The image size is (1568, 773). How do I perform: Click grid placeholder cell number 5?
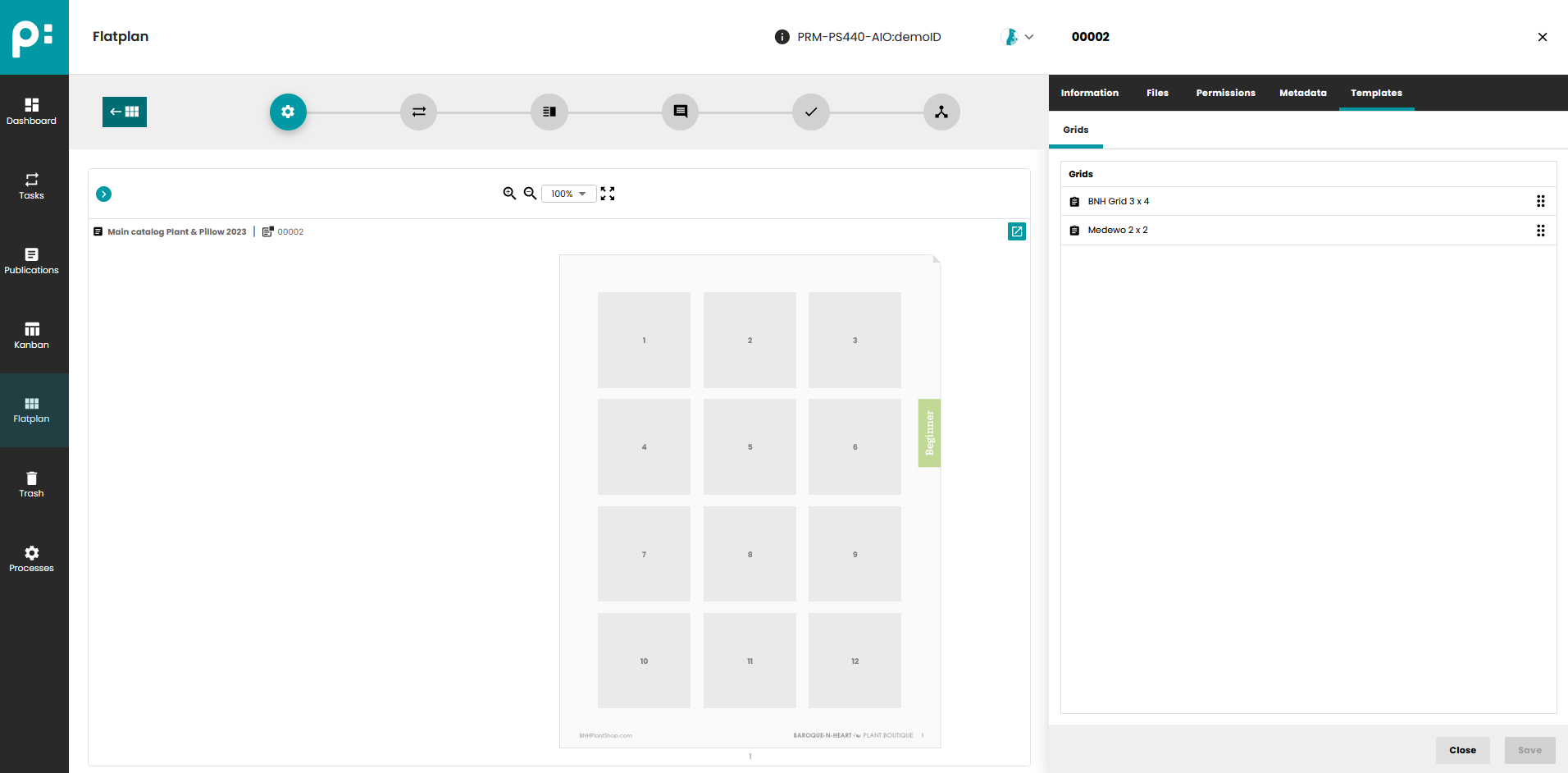pyautogui.click(x=750, y=446)
